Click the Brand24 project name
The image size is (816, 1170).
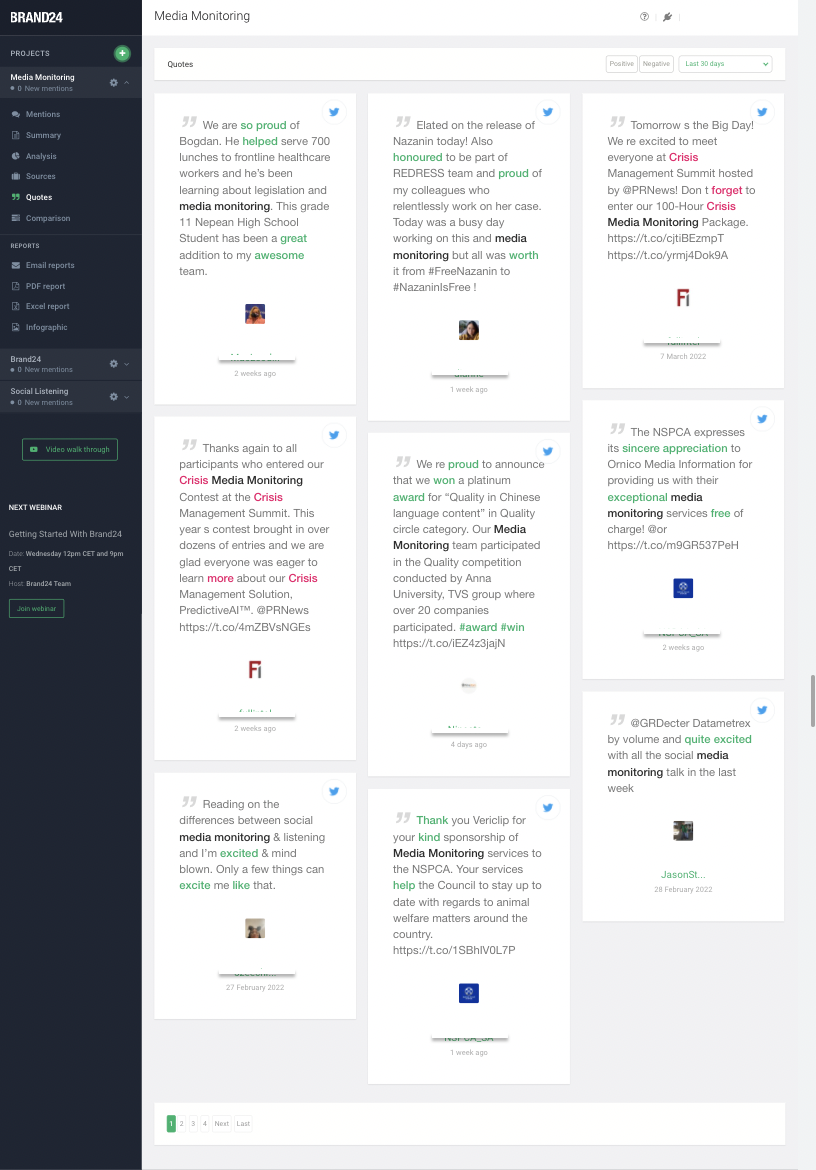(25, 359)
